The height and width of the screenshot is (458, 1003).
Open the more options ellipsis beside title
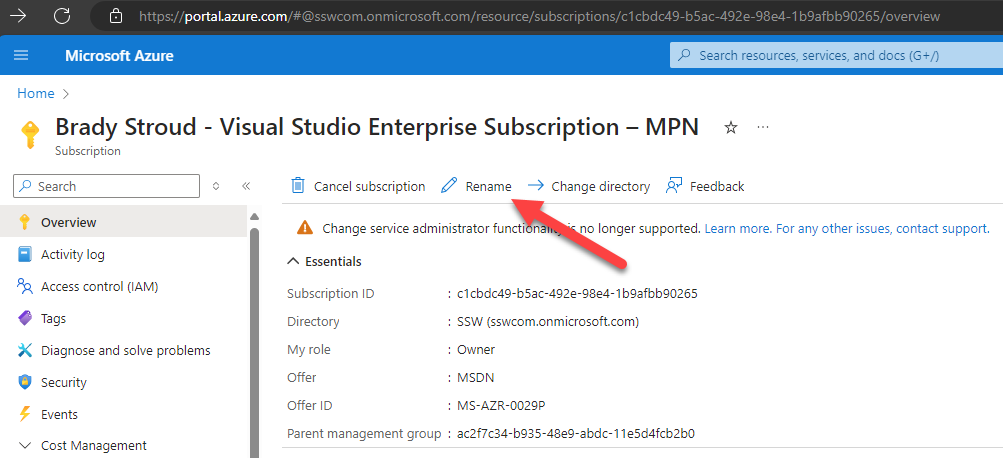[x=762, y=127]
